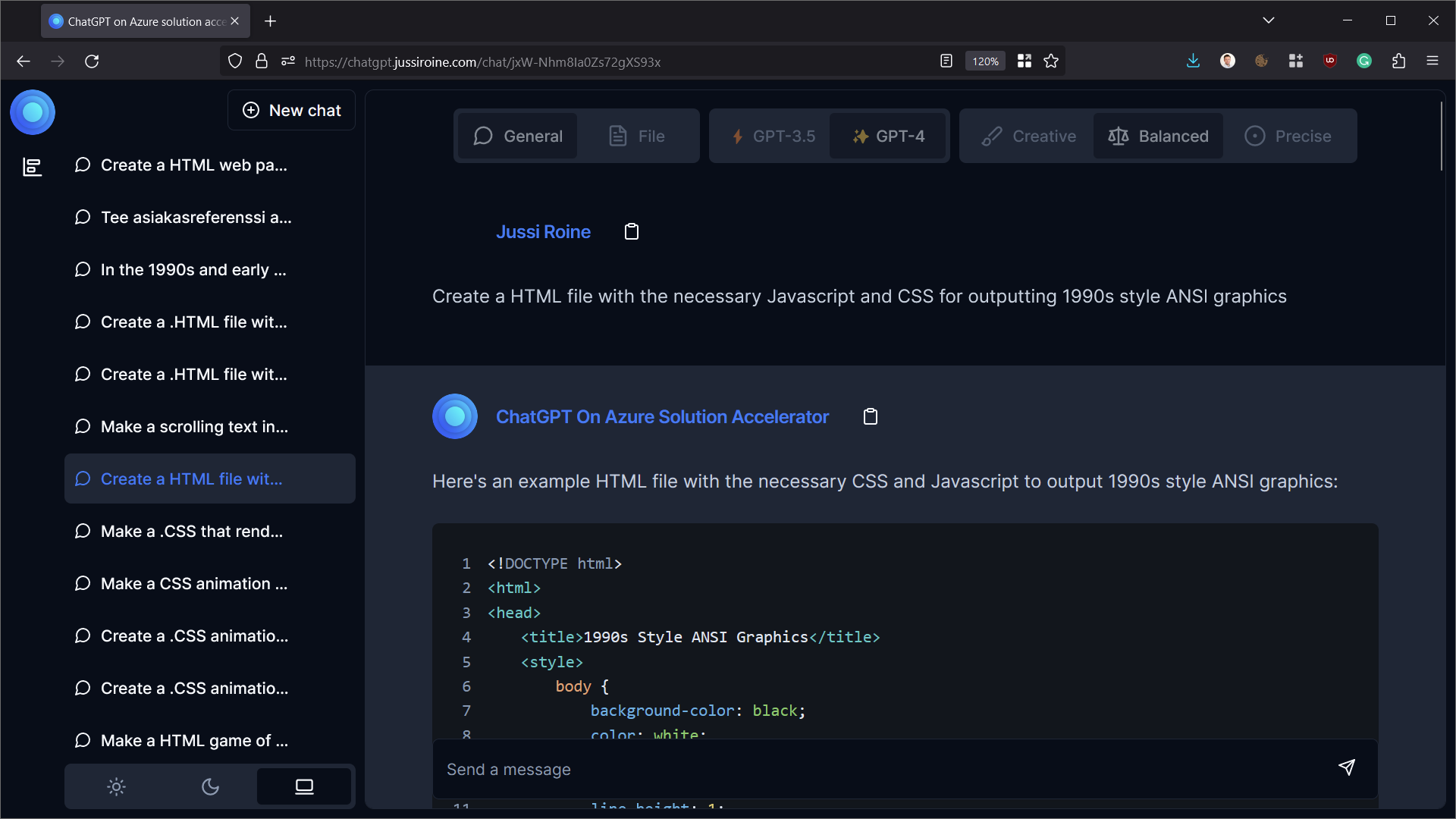Copy Jussi Roine's message with clipboard icon

631,231
